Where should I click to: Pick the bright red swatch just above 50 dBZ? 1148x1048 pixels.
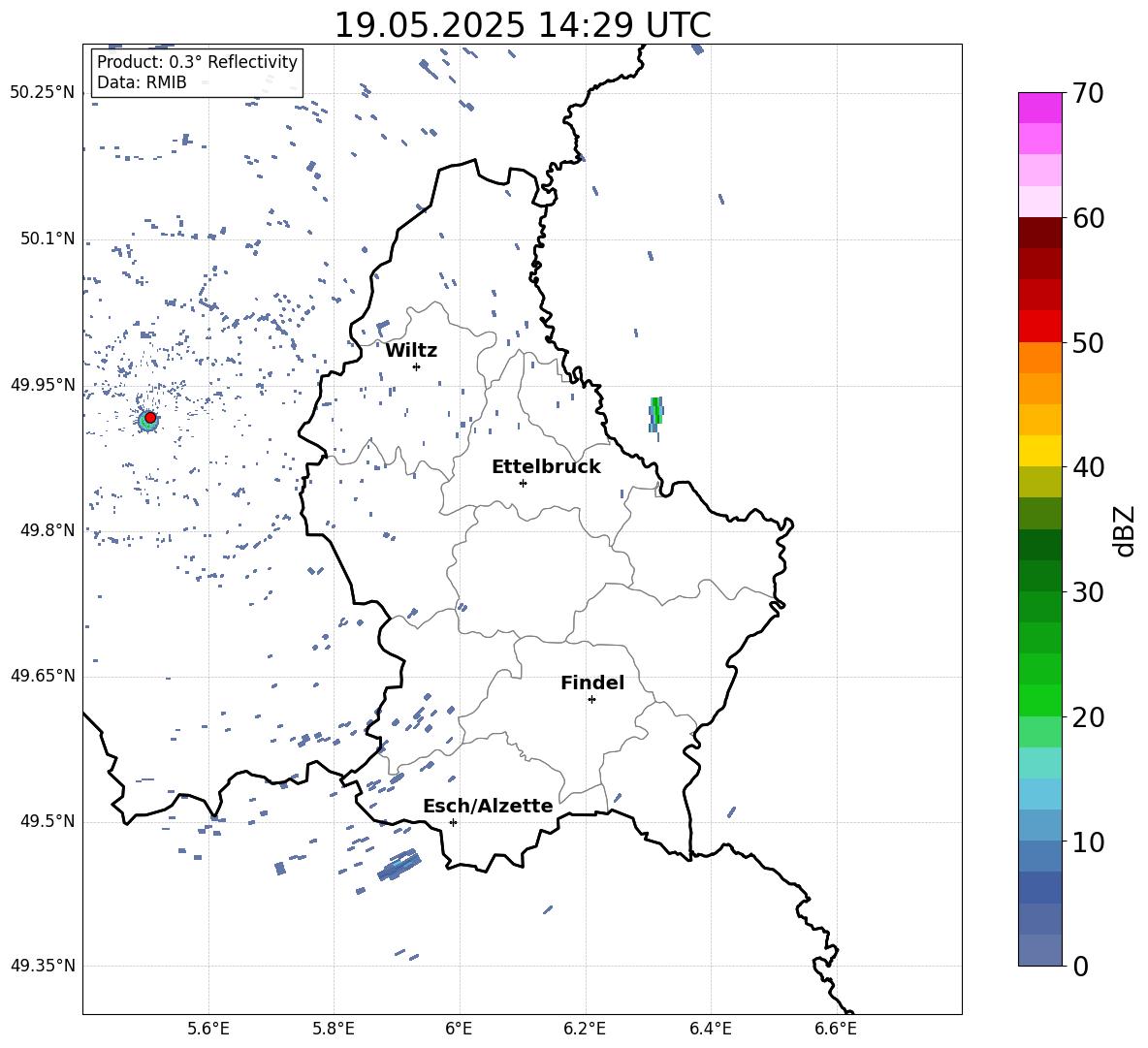point(1040,327)
